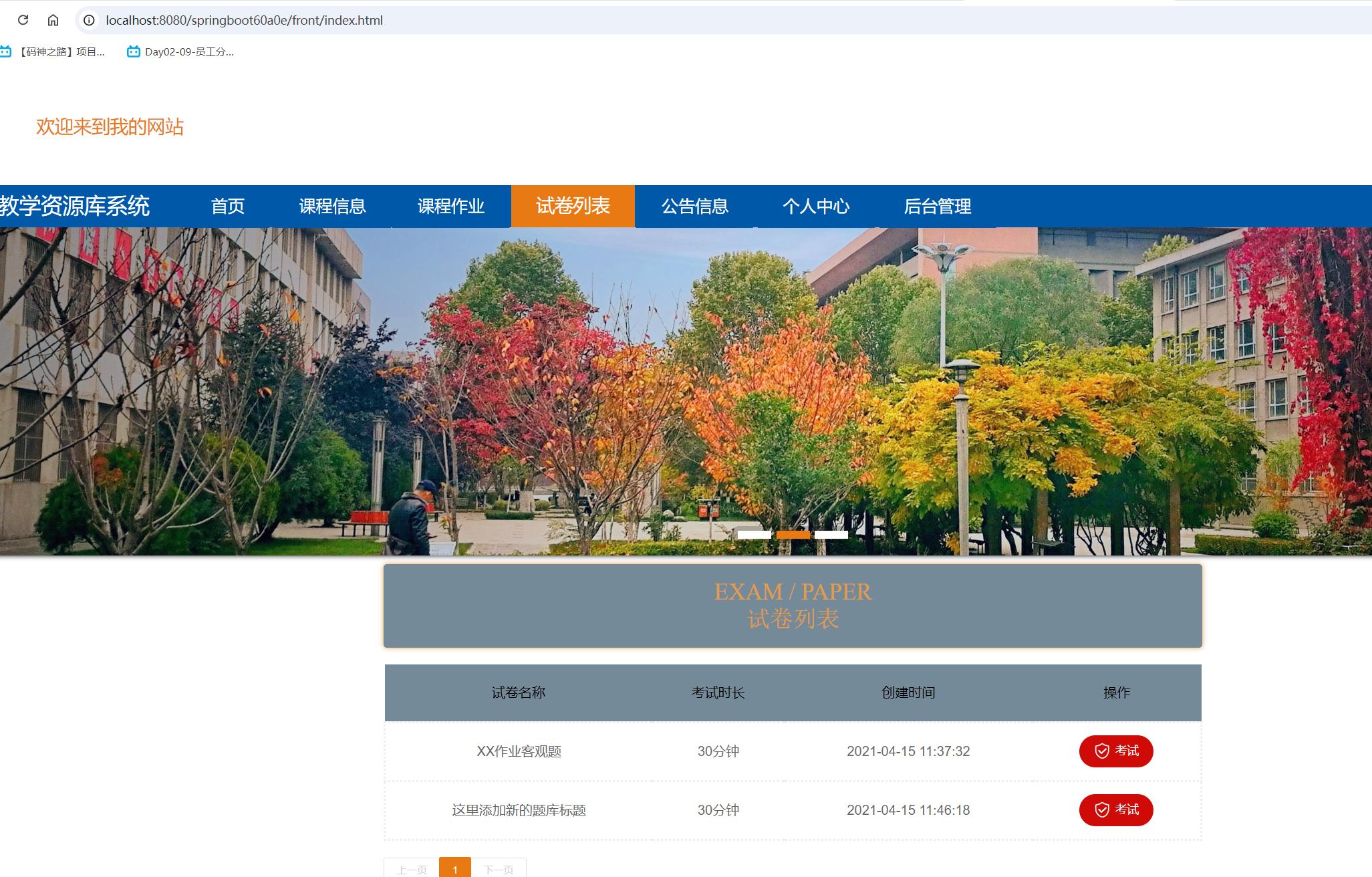
Task: Switch to the first carousel slide indicator
Action: pyautogui.click(x=756, y=534)
